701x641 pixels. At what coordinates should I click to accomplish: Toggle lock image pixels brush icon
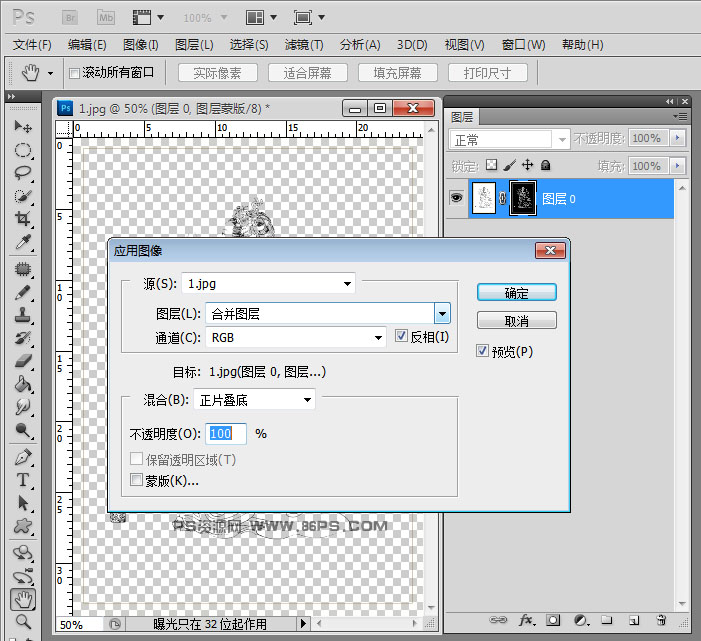509,165
